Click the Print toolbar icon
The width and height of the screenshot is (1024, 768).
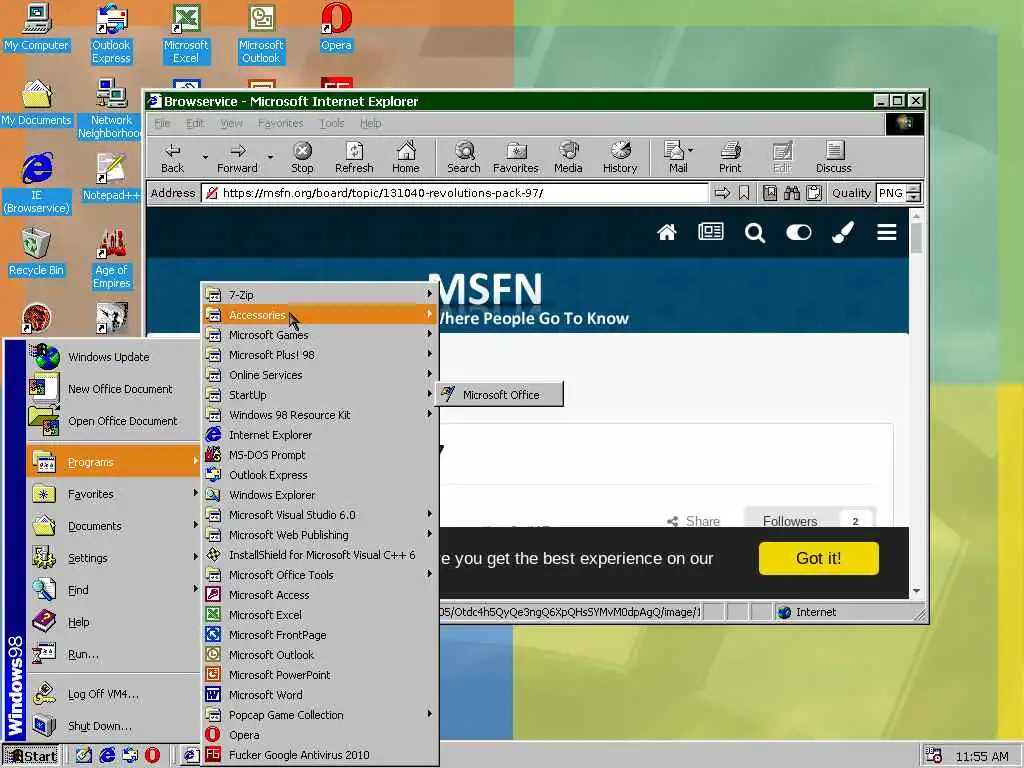(x=730, y=157)
